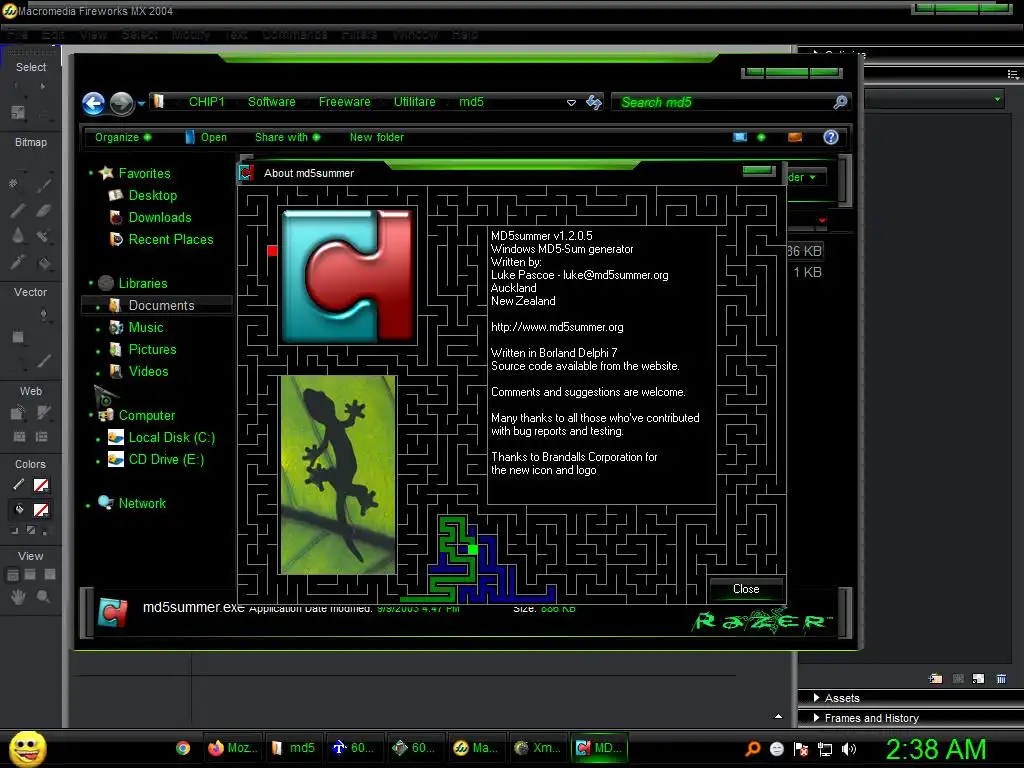This screenshot has width=1024, height=768.
Task: Select the Paint Bucket tool
Action: point(44,263)
